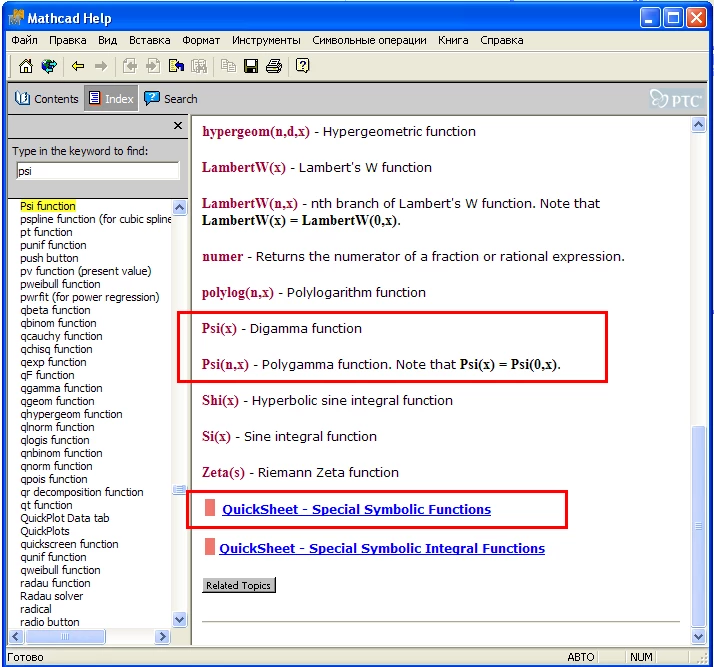Click index list scroll left arrow
Screen dimensions: 714x667
click(x=16, y=636)
